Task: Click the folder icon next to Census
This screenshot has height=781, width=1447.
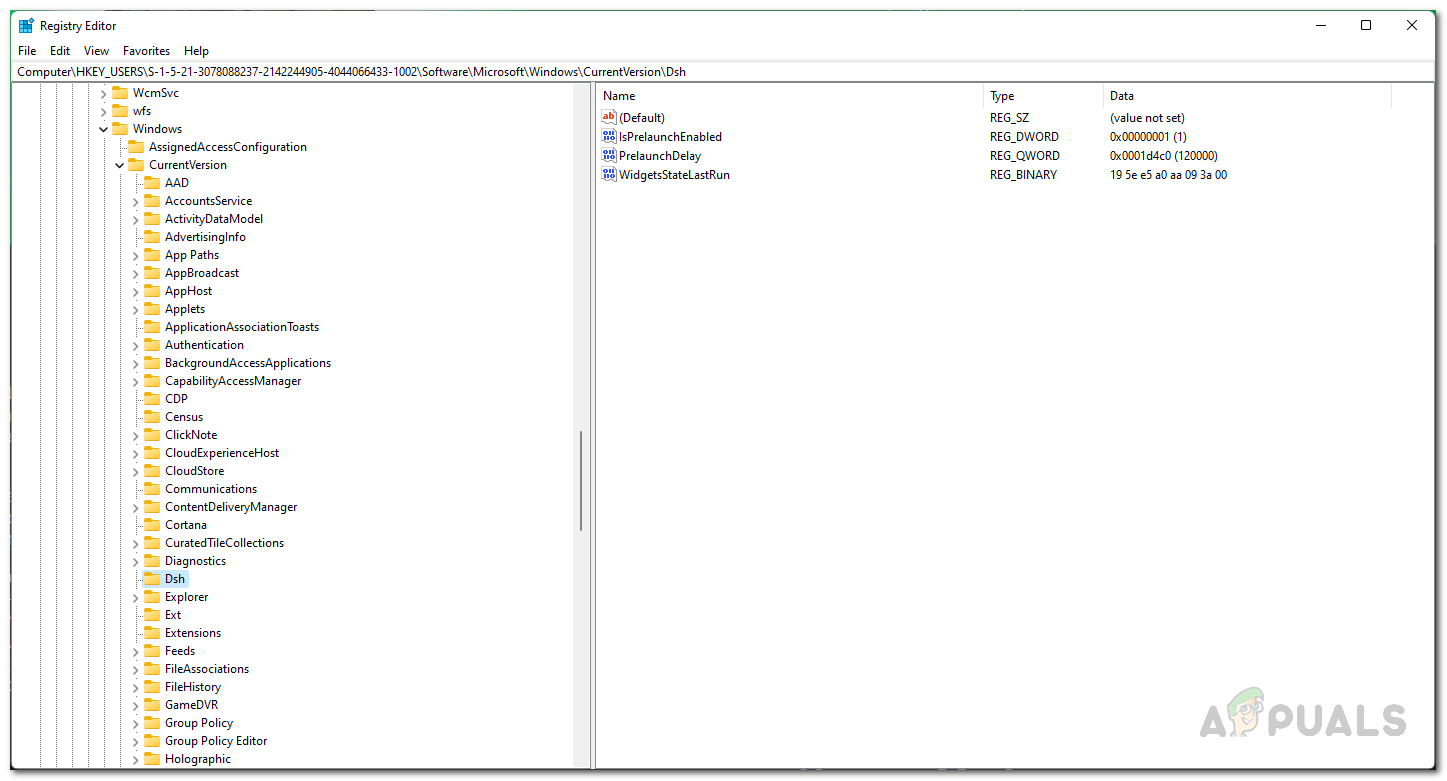Action: [x=152, y=417]
